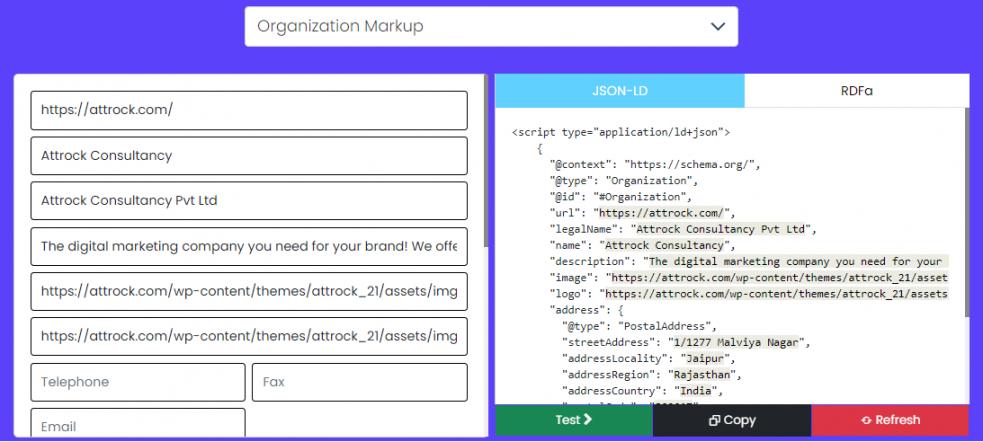This screenshot has height=442, width=983.
Task: Click the "@context" schema.org line
Action: click(x=654, y=165)
